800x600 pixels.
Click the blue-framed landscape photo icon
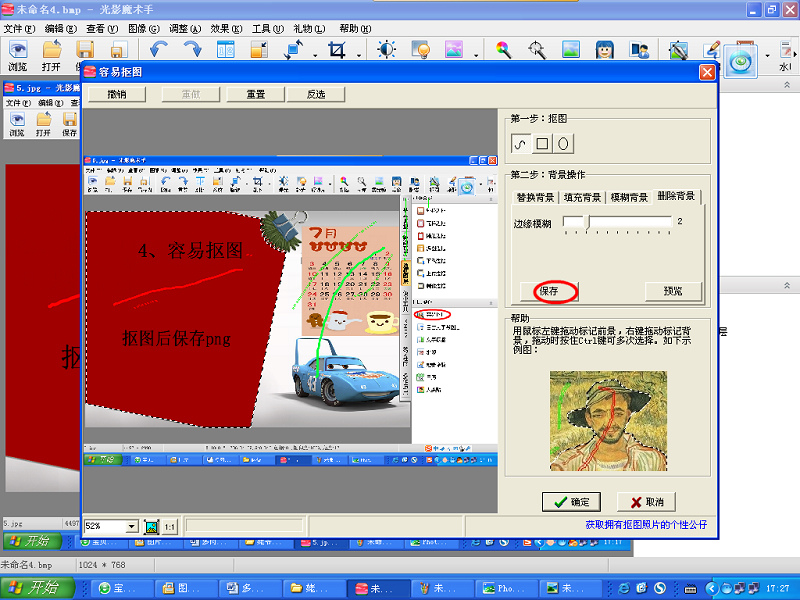click(571, 49)
